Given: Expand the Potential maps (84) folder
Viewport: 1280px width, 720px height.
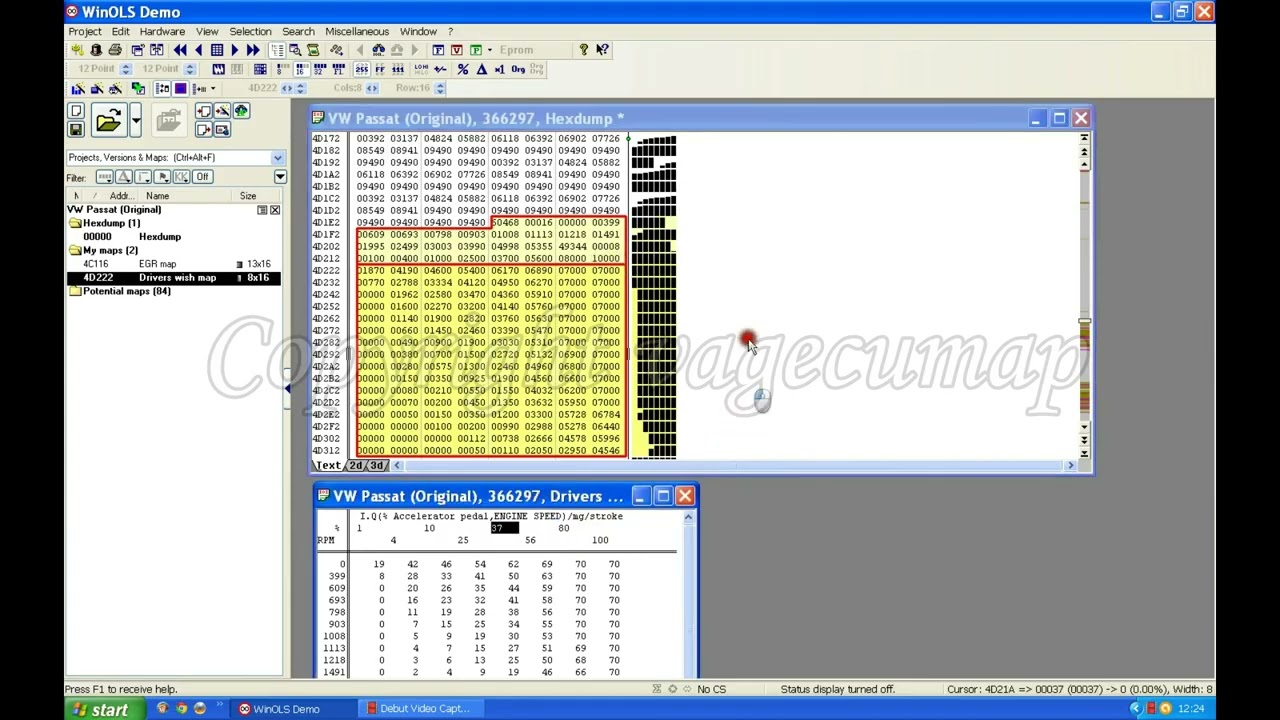Looking at the screenshot, I should click(75, 291).
